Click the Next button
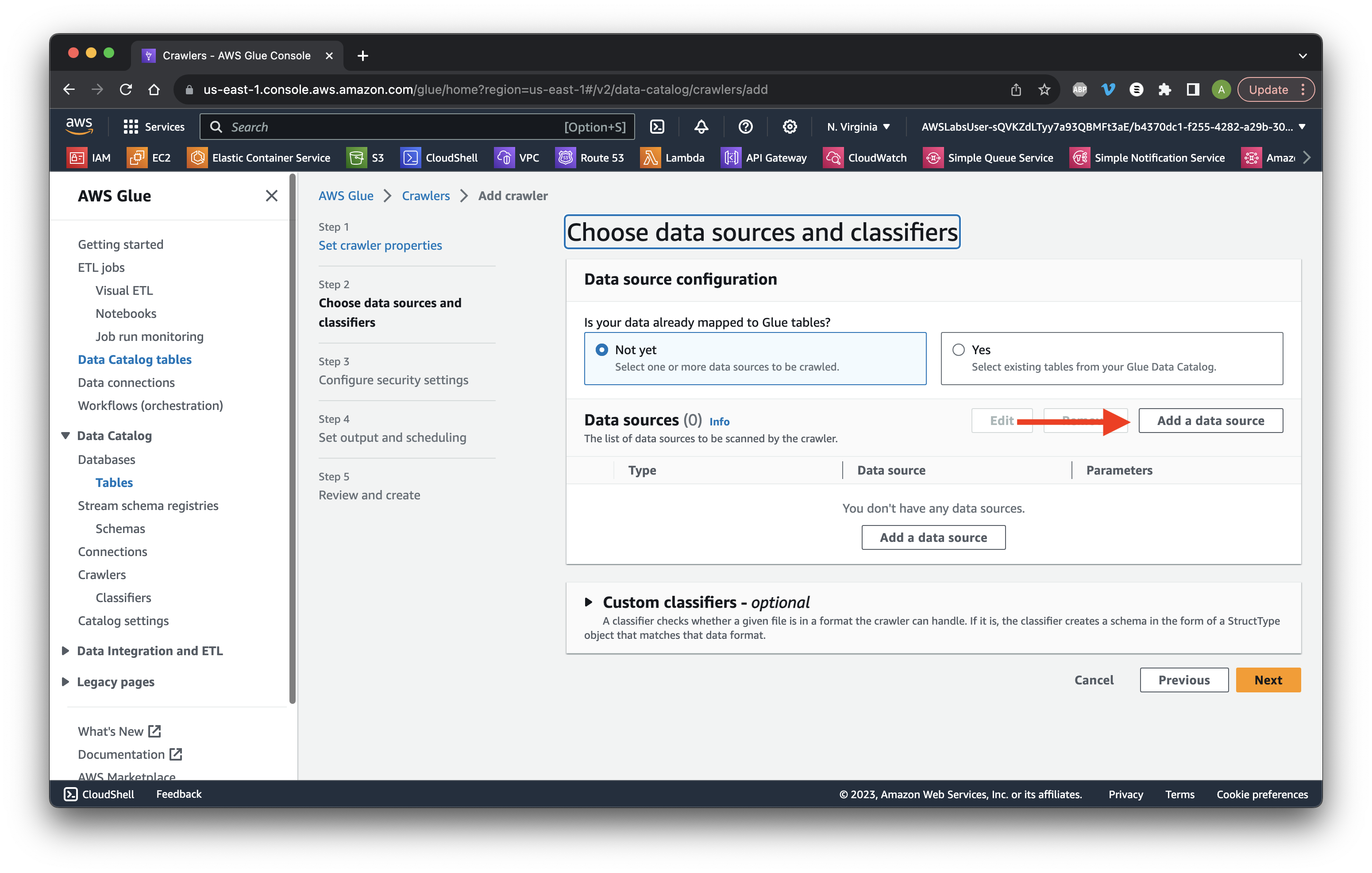Screen dimensions: 1372x873 [1268, 680]
